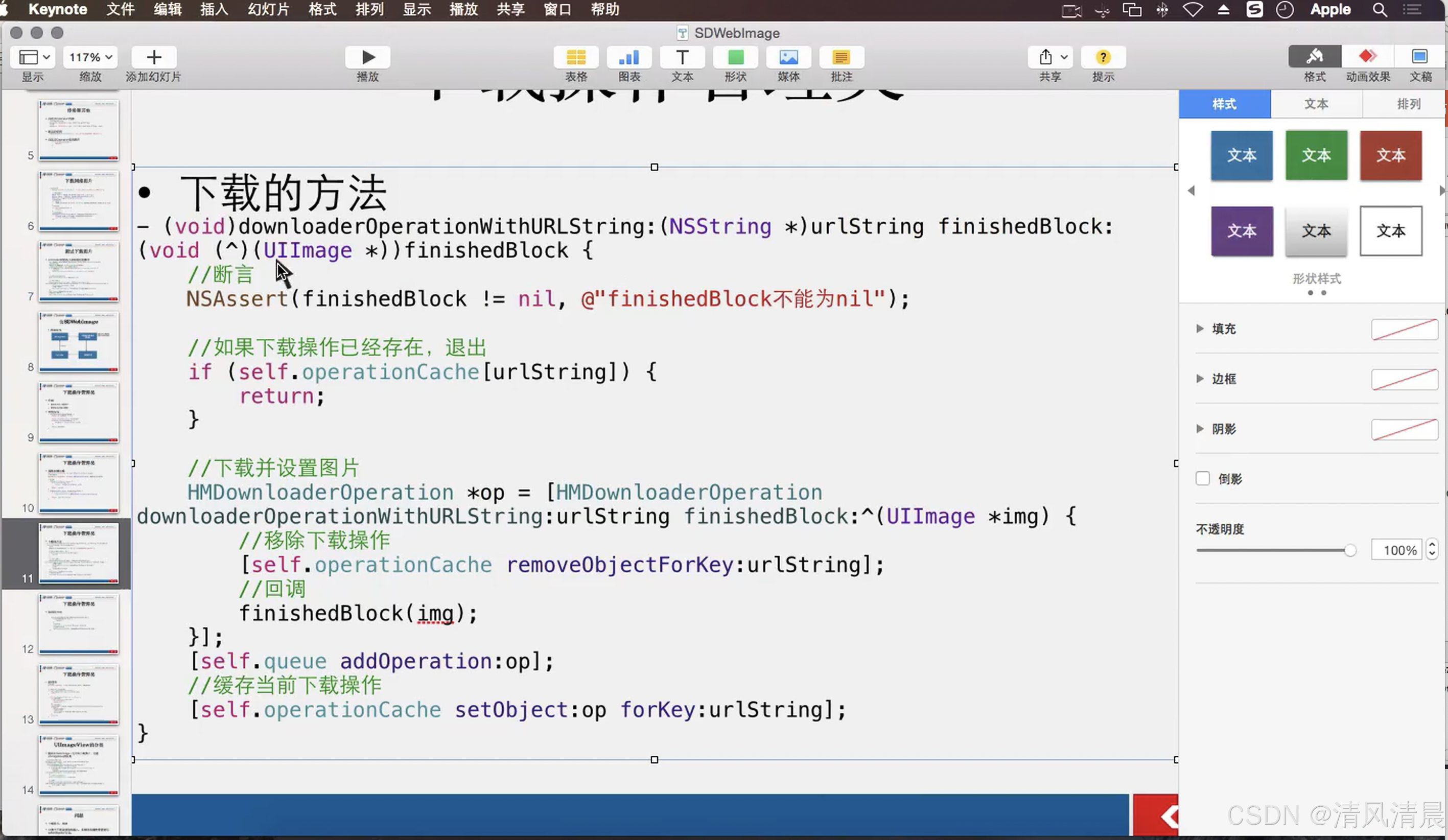Add a comment with 批注 icon

tap(841, 57)
